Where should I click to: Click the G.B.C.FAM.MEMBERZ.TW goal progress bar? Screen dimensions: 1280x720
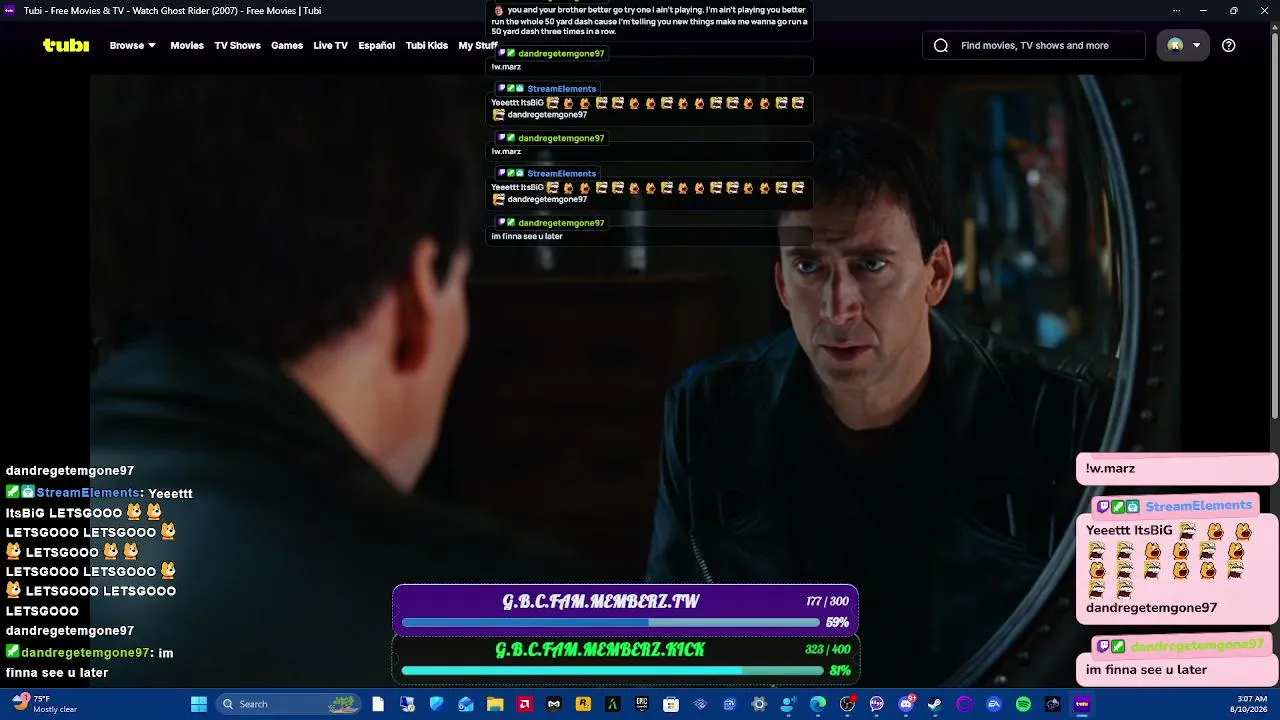tap(610, 622)
